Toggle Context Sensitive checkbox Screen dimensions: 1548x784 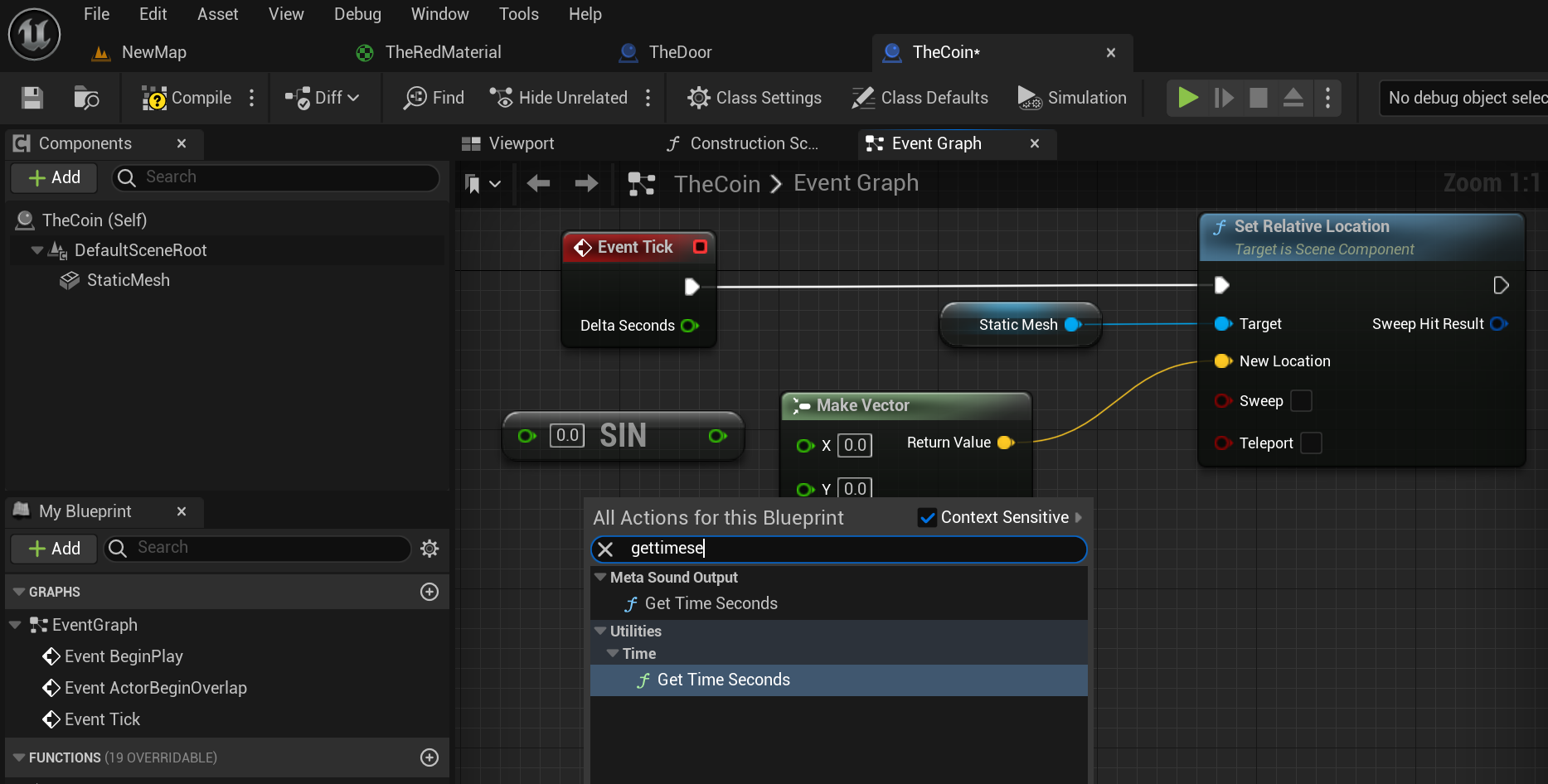(x=928, y=518)
